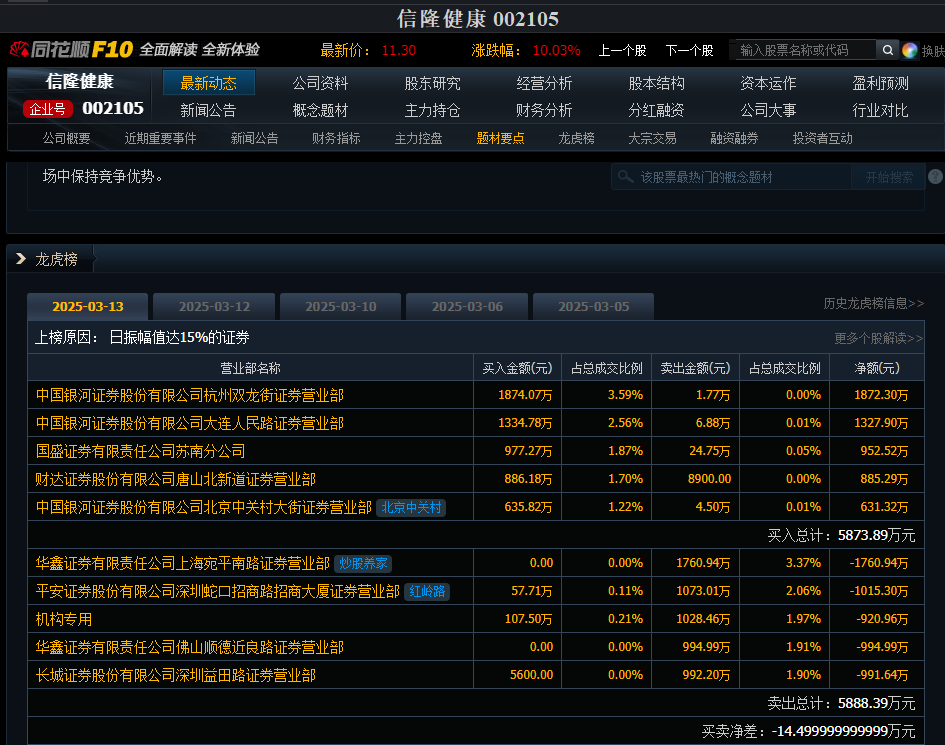This screenshot has width=945, height=745.
Task: Open the 财务分析 menu item
Action: coord(544,110)
